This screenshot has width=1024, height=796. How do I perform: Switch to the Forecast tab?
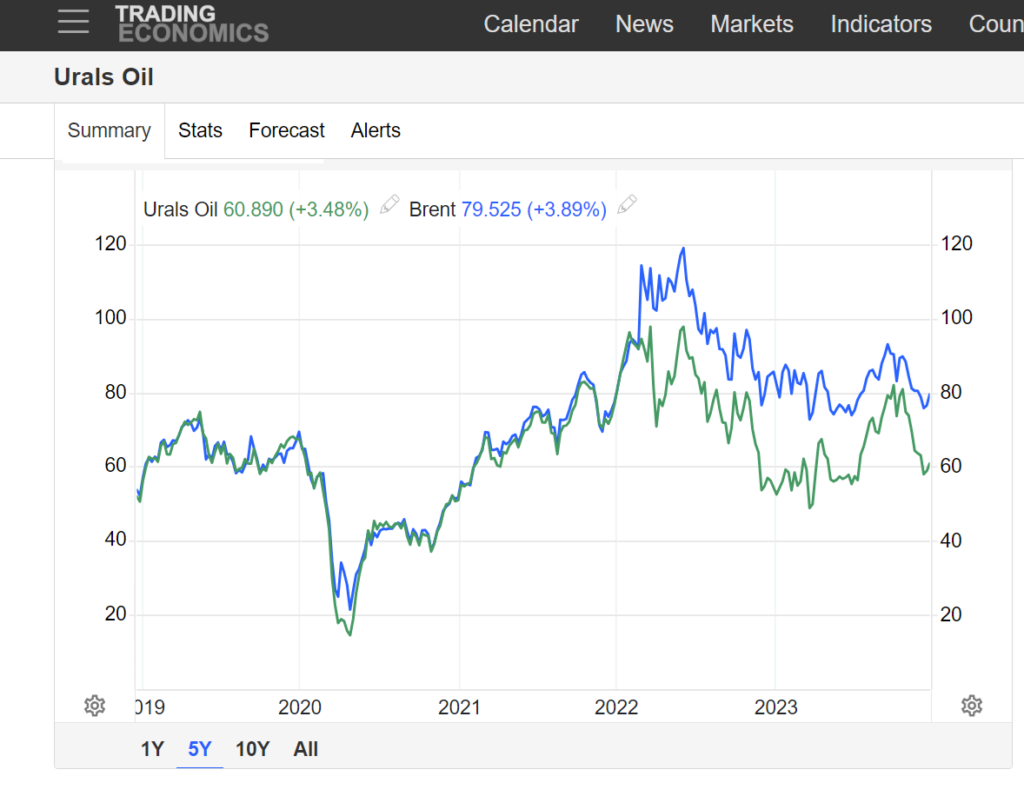point(286,130)
